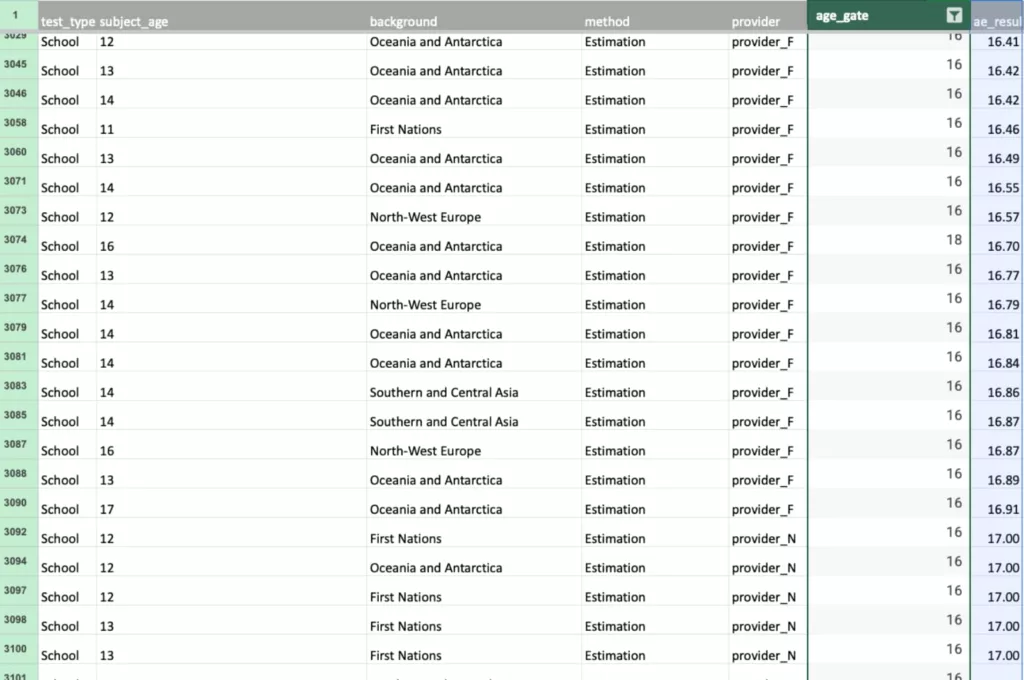Select the background column header cell

tap(403, 21)
